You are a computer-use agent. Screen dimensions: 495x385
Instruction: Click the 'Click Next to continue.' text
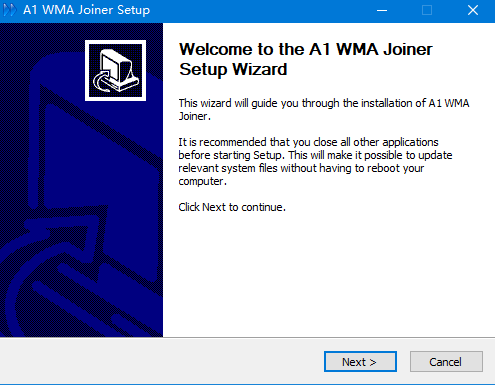click(232, 207)
